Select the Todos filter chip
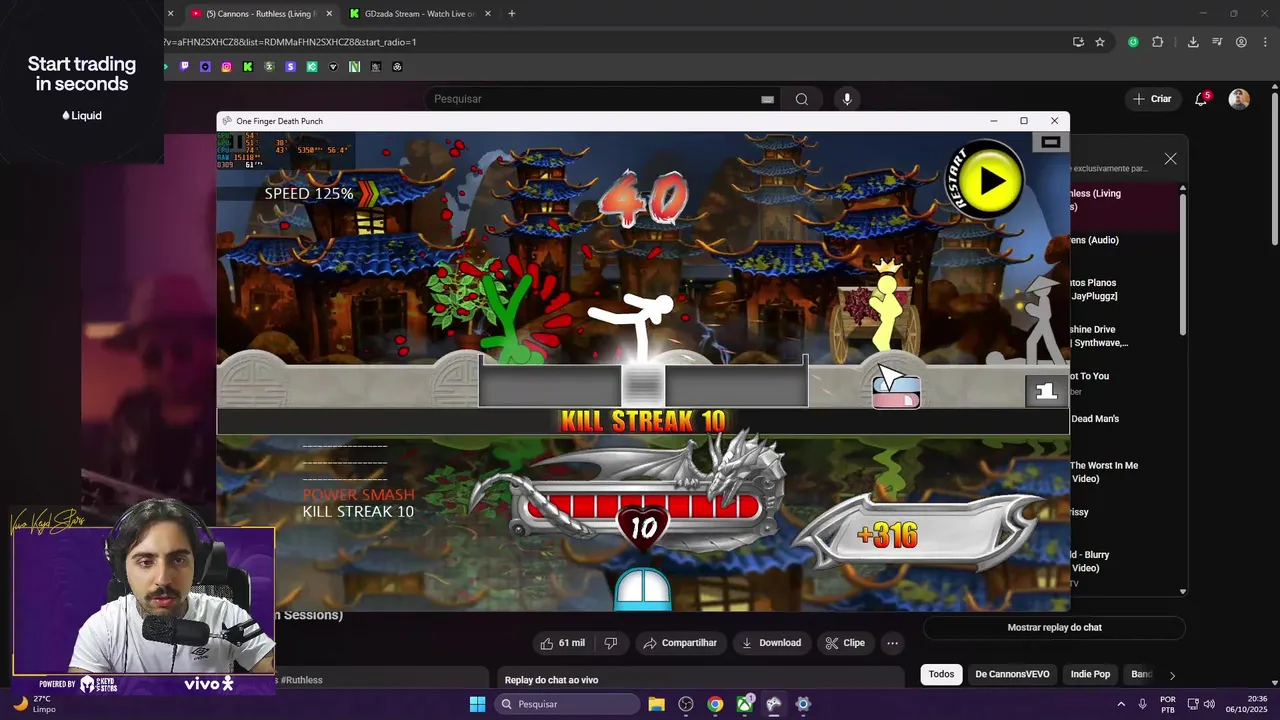The width and height of the screenshot is (1280, 720). coord(941,674)
